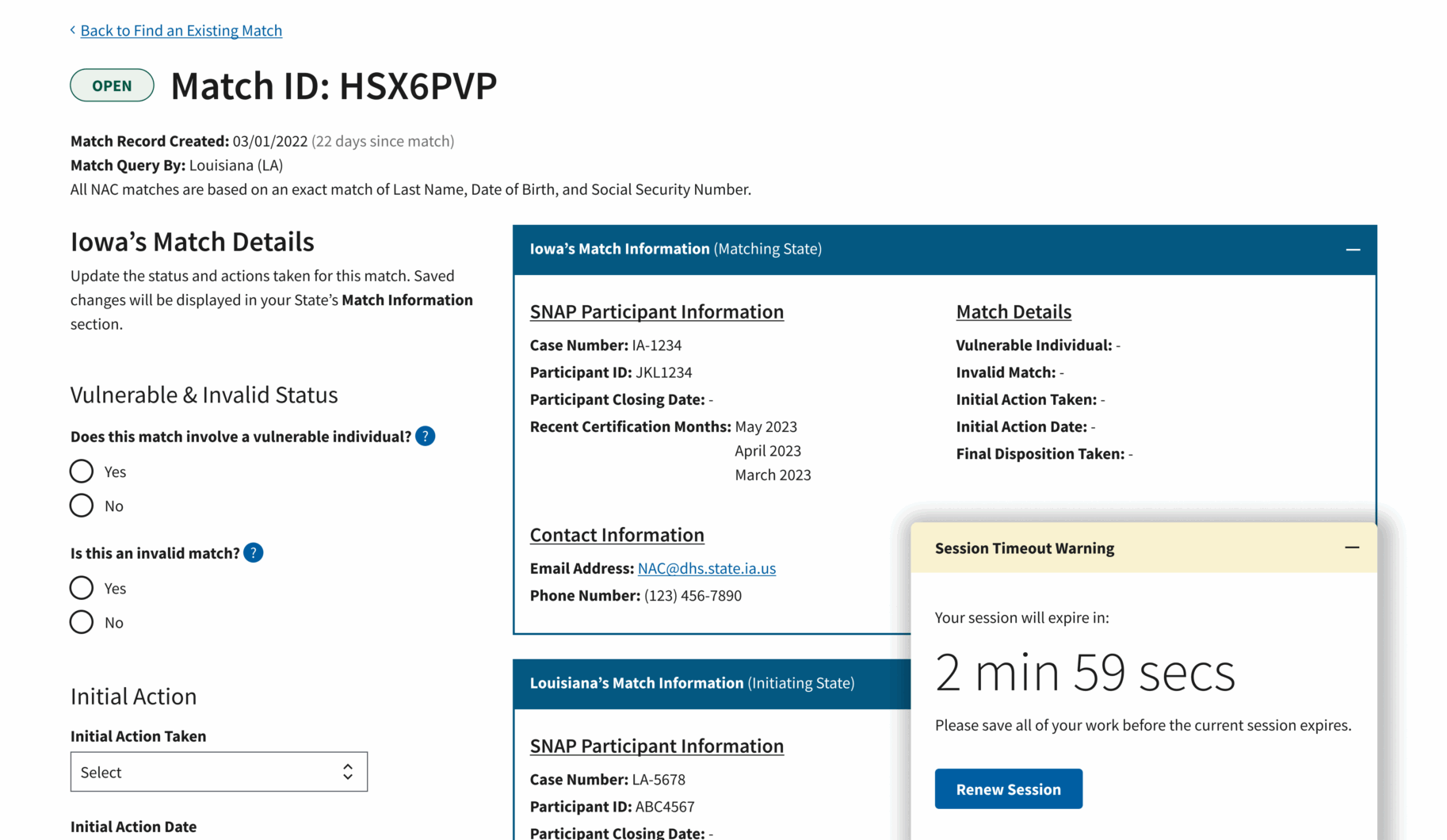Click back chevron before Find an Existing Match
This screenshot has height=840, width=1447.
(x=73, y=30)
